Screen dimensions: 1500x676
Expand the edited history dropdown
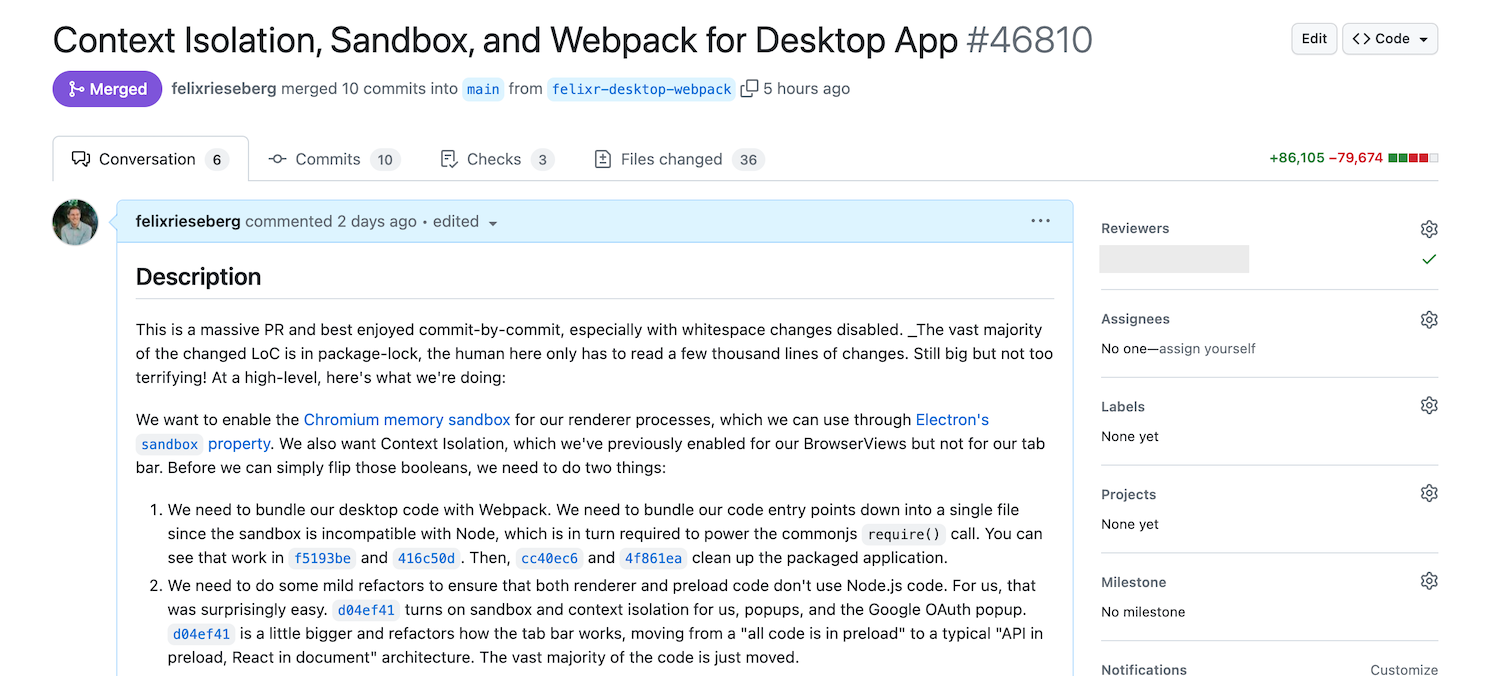[463, 221]
